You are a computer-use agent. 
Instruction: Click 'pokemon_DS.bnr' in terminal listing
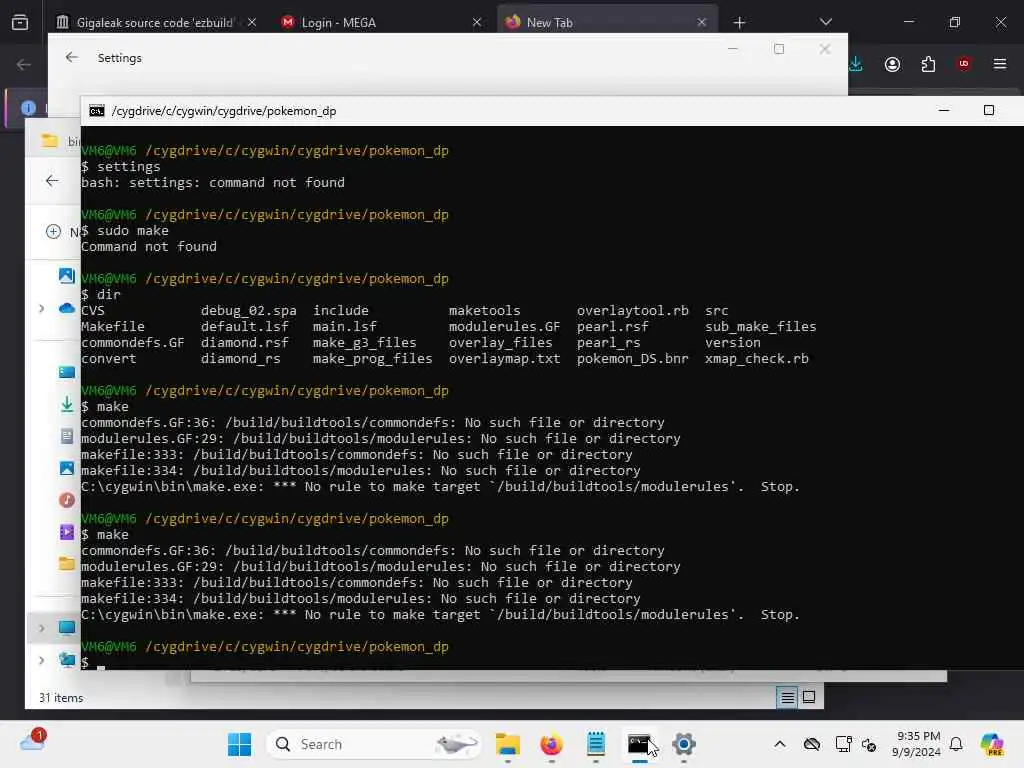(632, 359)
